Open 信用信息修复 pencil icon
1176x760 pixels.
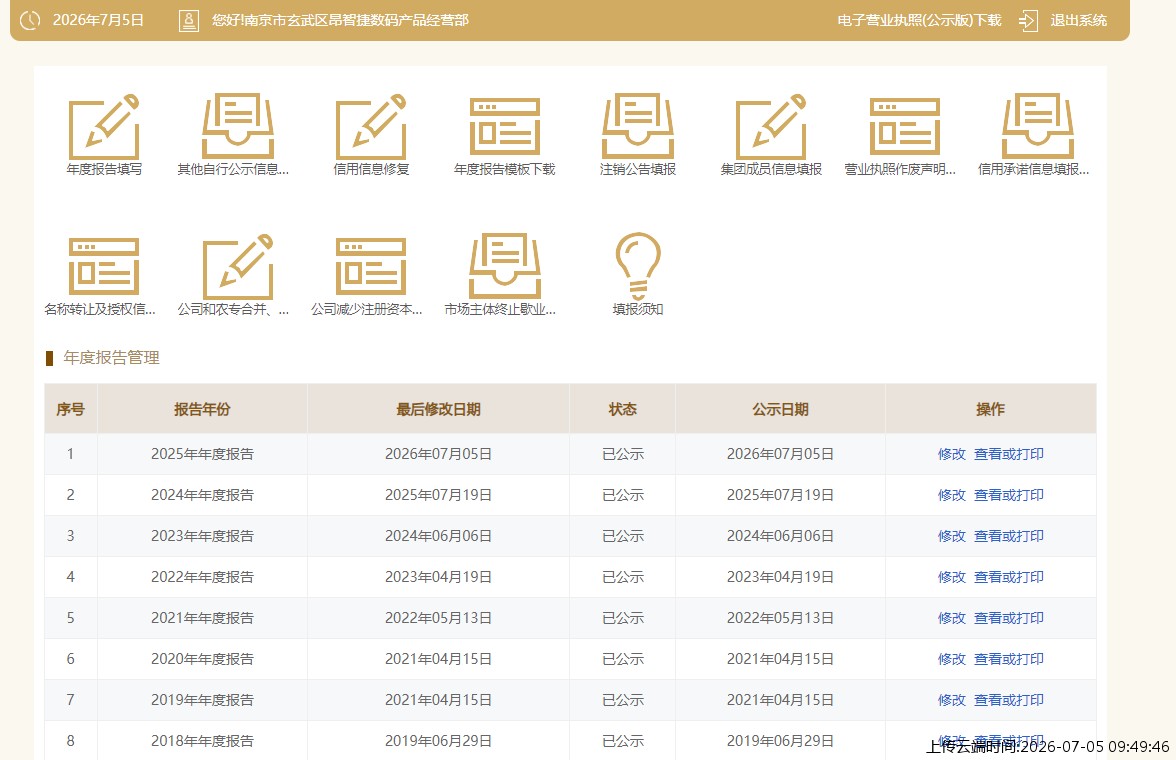coord(371,127)
